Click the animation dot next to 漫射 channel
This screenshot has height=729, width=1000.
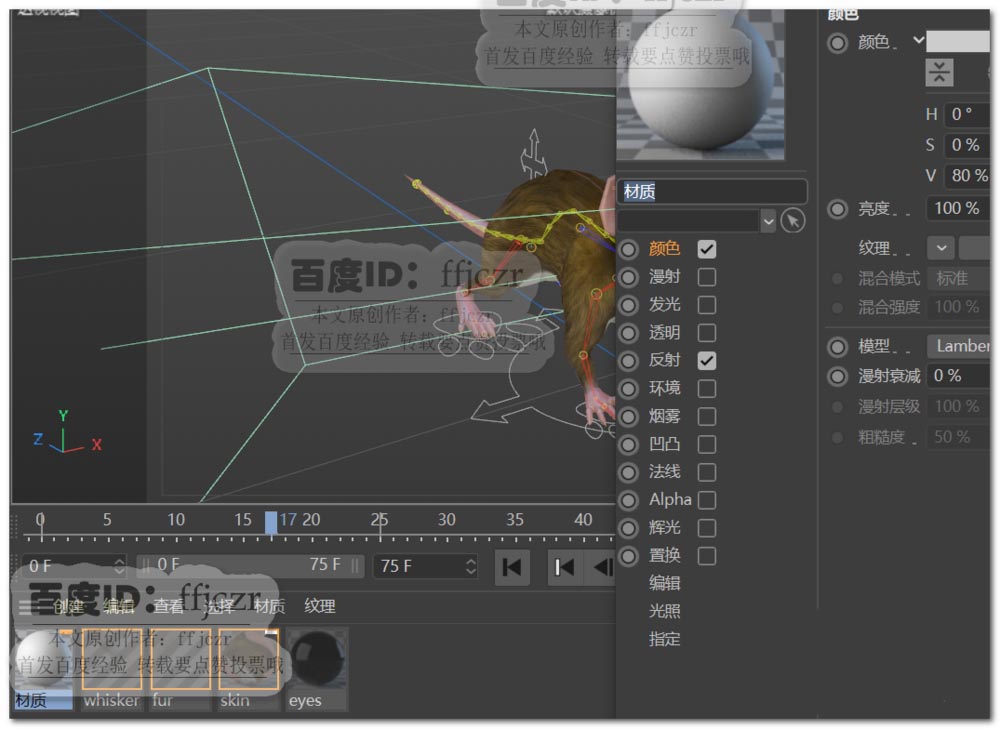(x=628, y=277)
